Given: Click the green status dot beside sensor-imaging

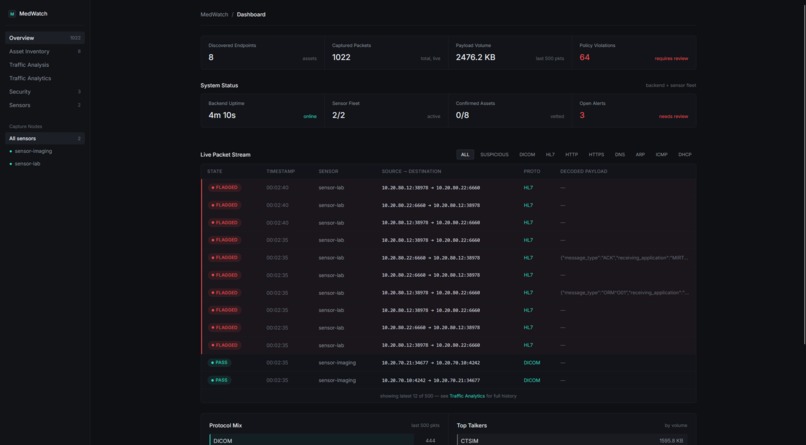Looking at the screenshot, I should click(11, 152).
